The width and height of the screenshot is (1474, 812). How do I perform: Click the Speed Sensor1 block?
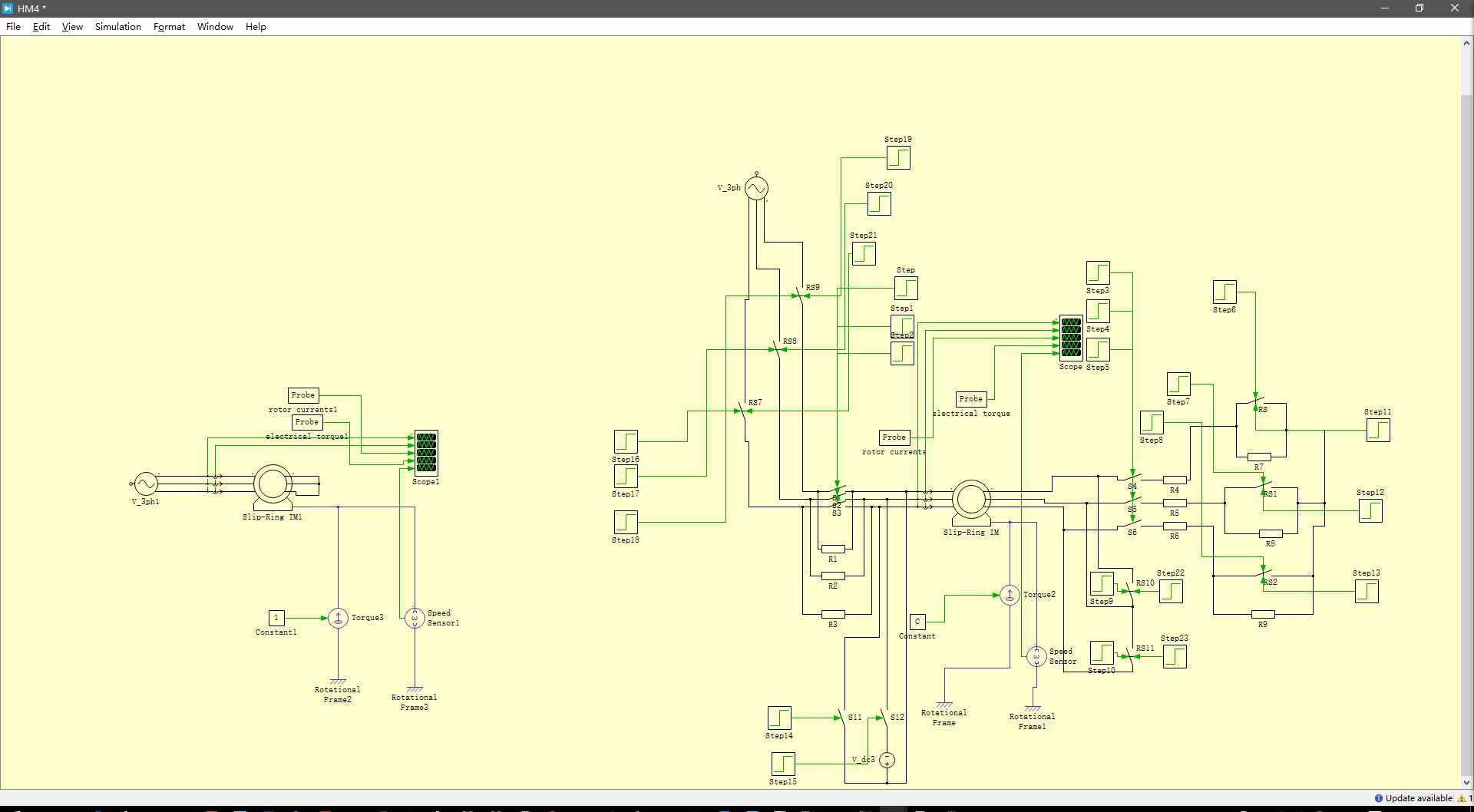(415, 618)
